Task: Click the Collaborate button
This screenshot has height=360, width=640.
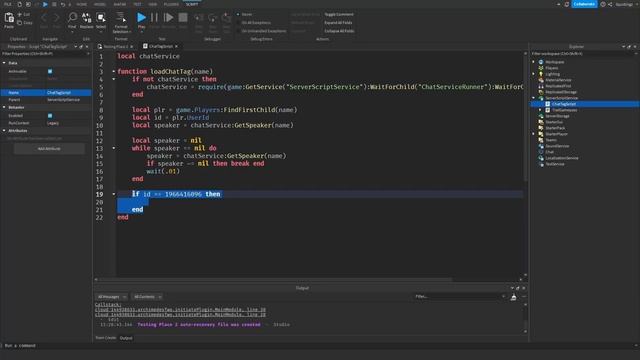Action: point(584,4)
